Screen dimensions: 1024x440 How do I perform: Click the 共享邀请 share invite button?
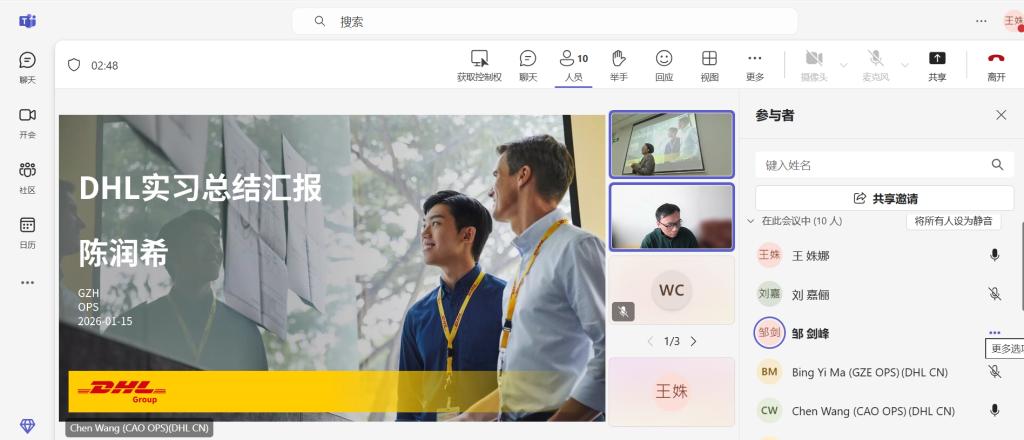pyautogui.click(x=884, y=198)
